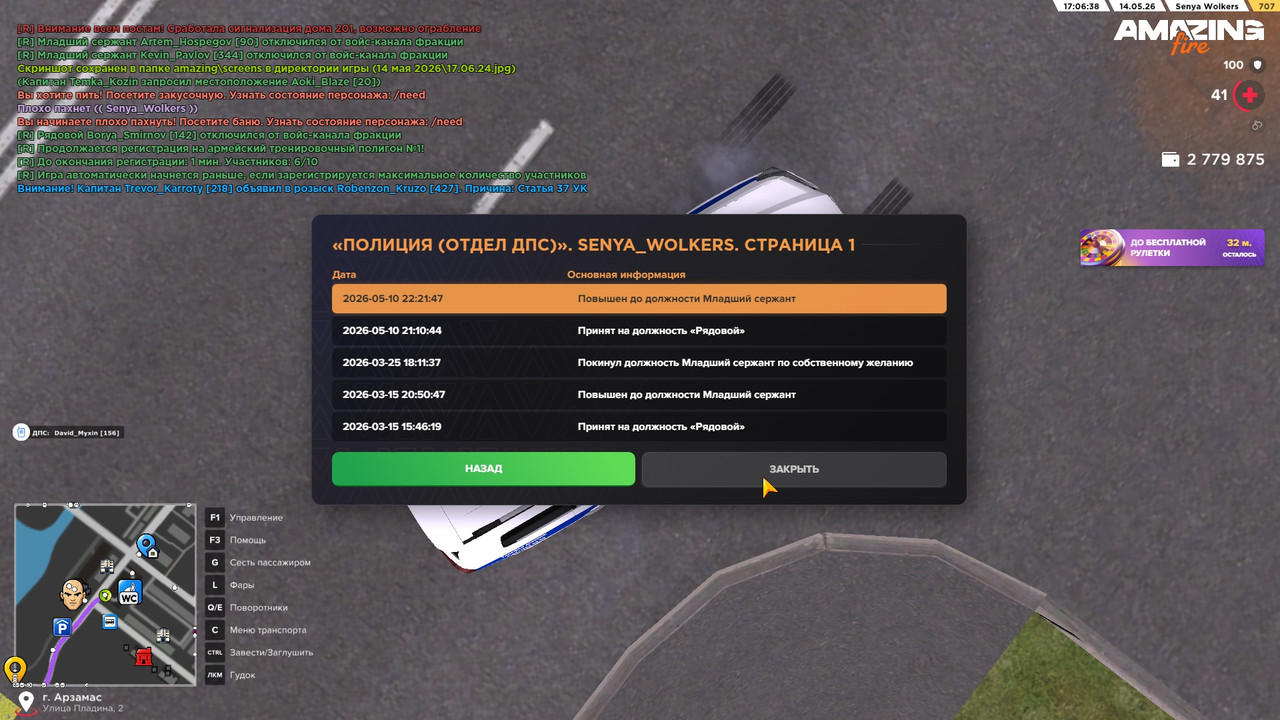Click the clock showing 17:06:38

tap(1082, 6)
